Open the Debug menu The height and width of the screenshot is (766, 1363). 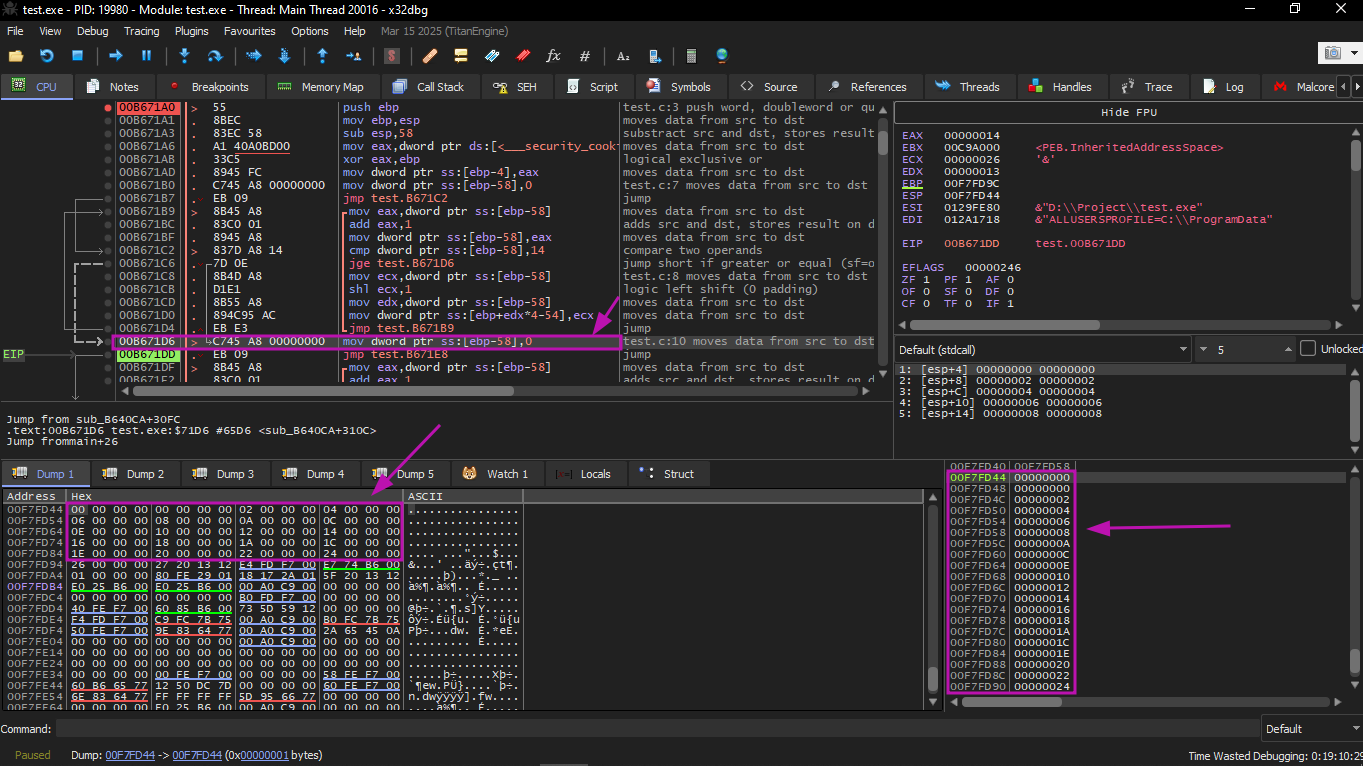(x=92, y=31)
